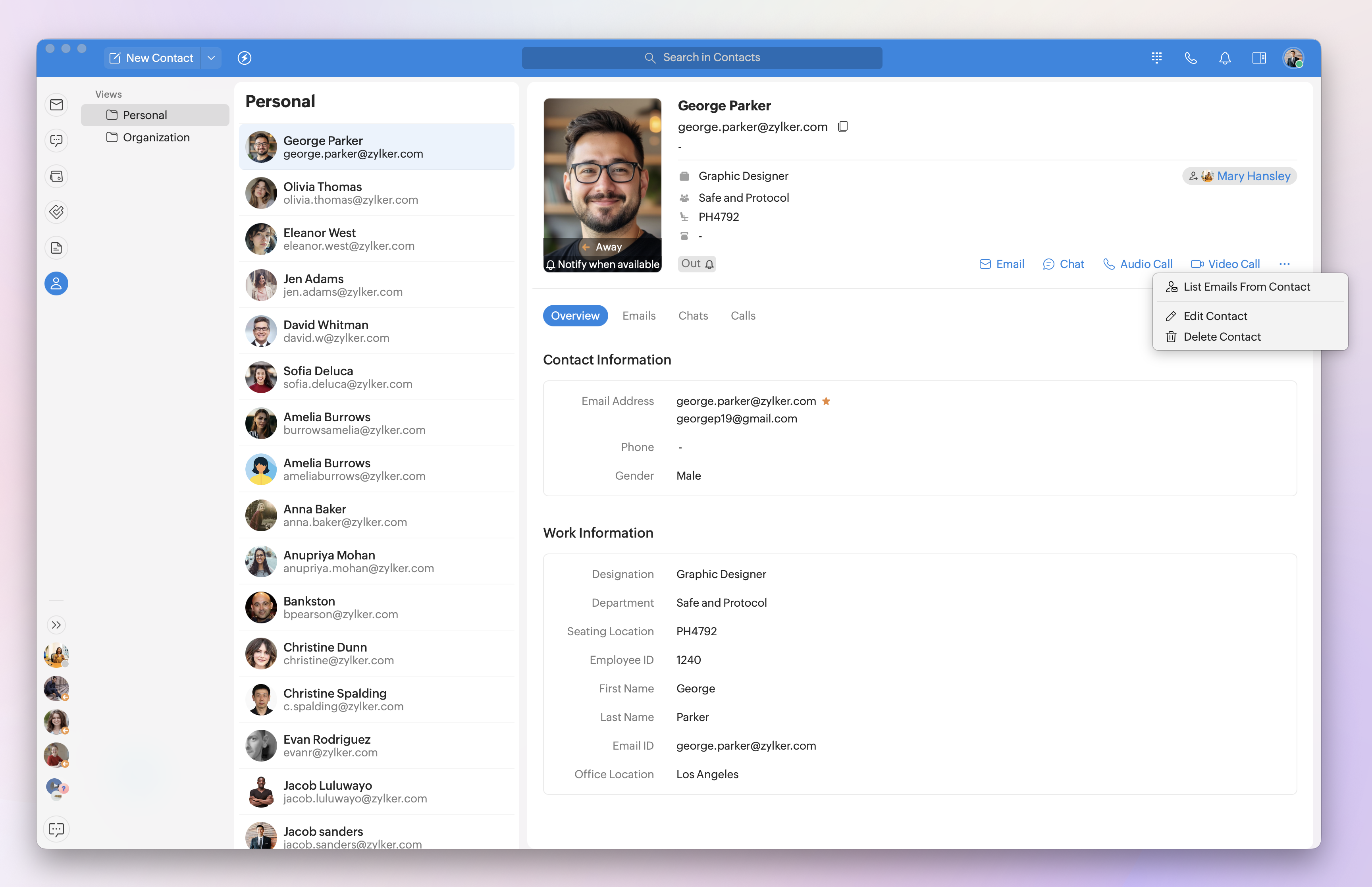Open the Calendar app in the sidebar
Viewport: 1372px width, 887px height.
56,176
